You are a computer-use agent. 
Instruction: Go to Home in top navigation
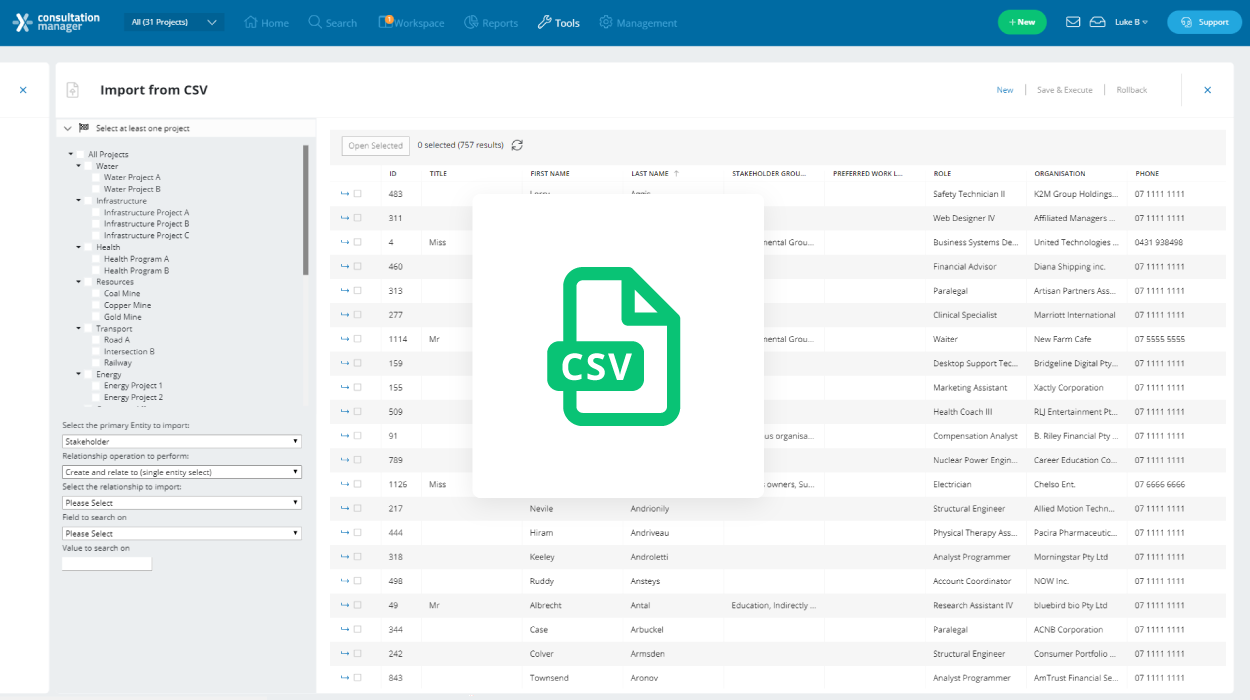(266, 22)
